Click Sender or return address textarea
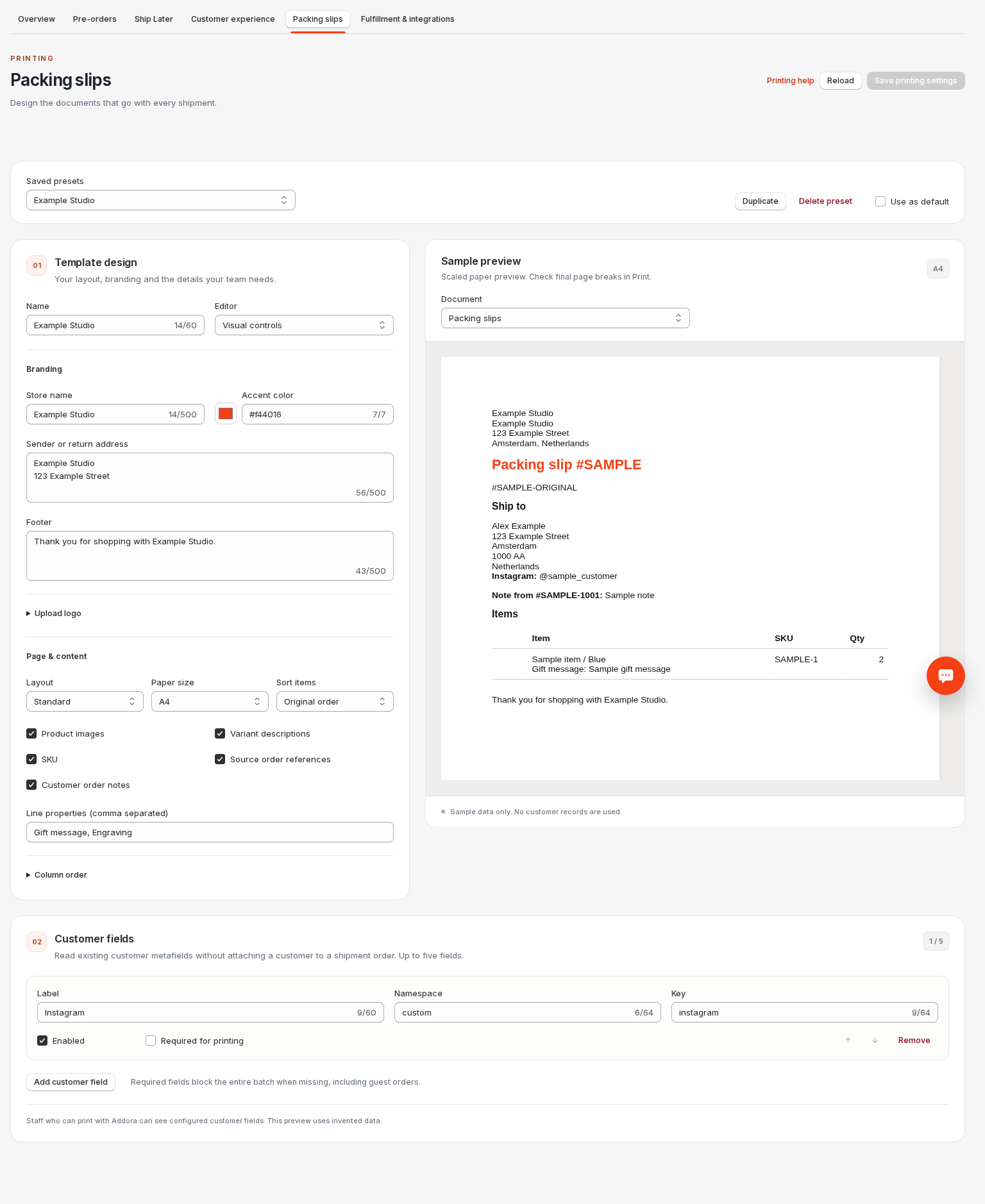The height and width of the screenshot is (1204, 985). [210, 478]
